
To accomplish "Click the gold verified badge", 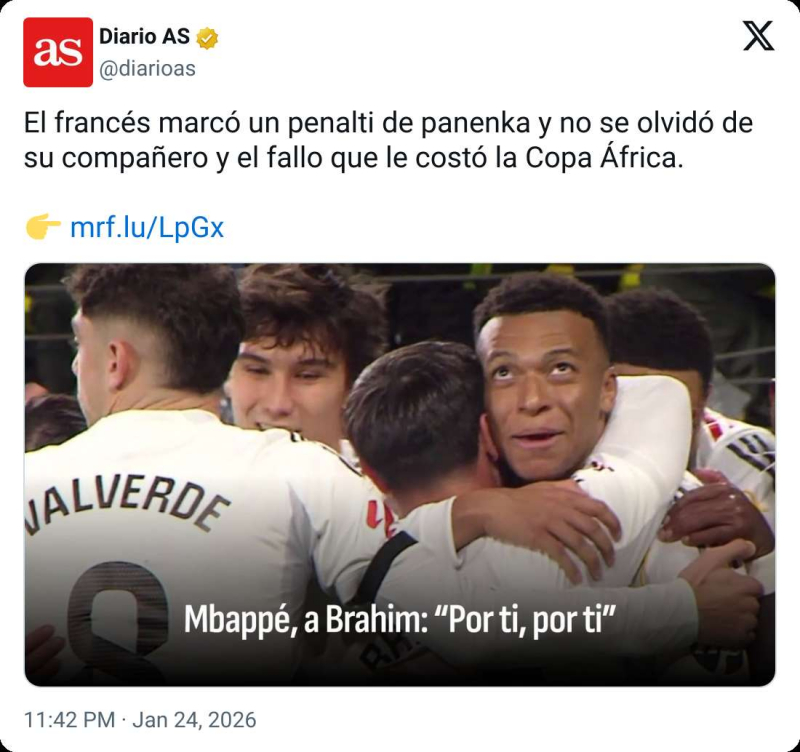I will (x=207, y=38).
